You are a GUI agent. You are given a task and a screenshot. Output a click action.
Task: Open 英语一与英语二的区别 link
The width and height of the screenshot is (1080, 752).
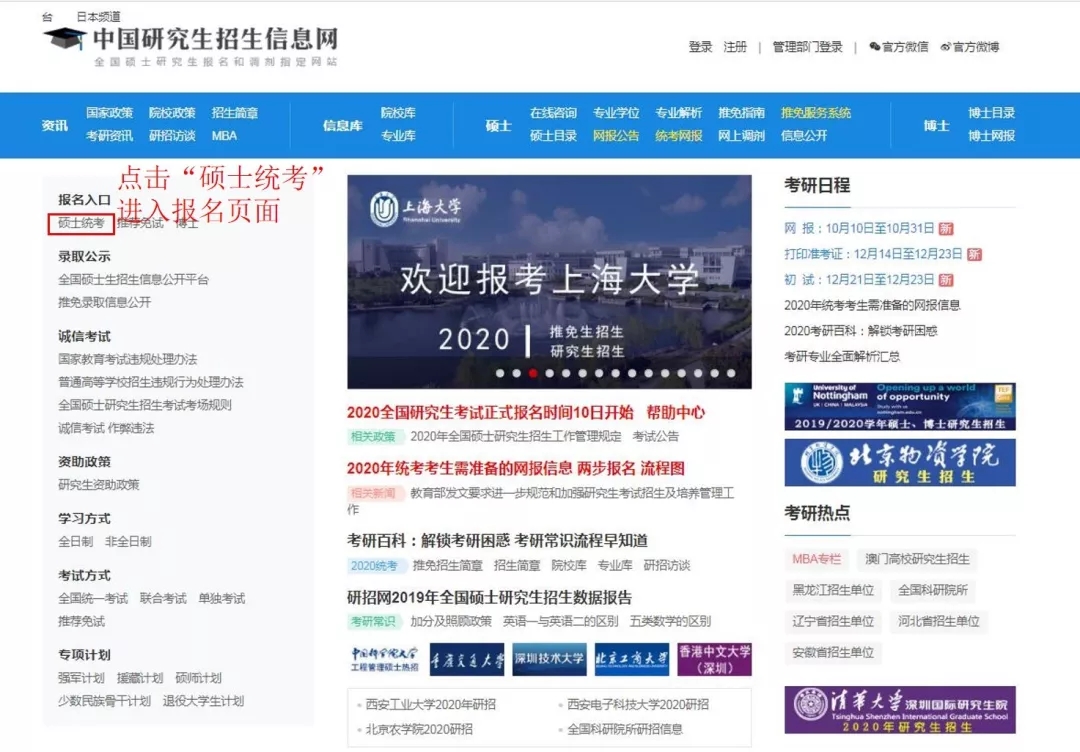coord(561,622)
